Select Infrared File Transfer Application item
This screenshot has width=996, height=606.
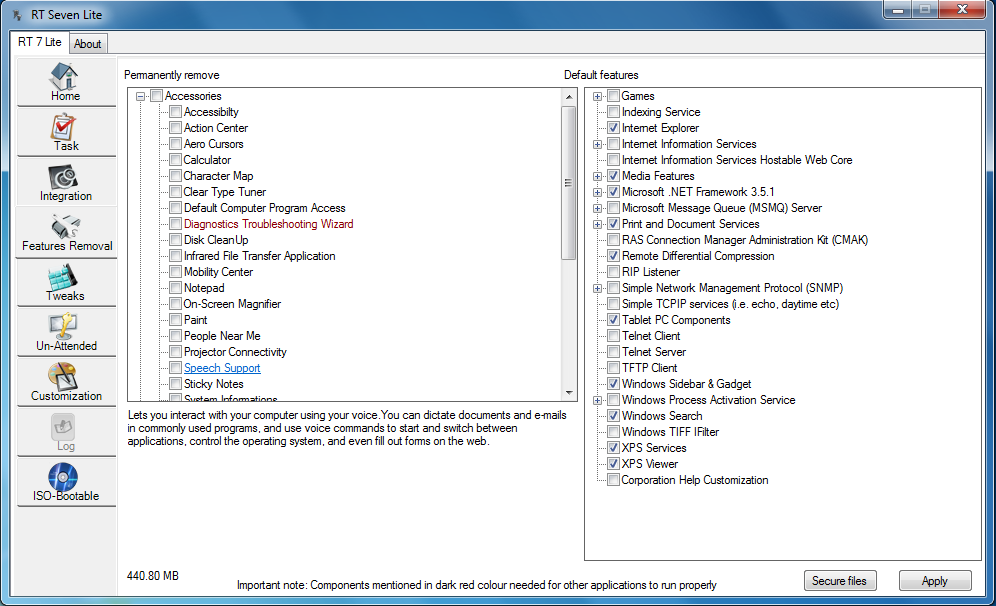point(260,256)
